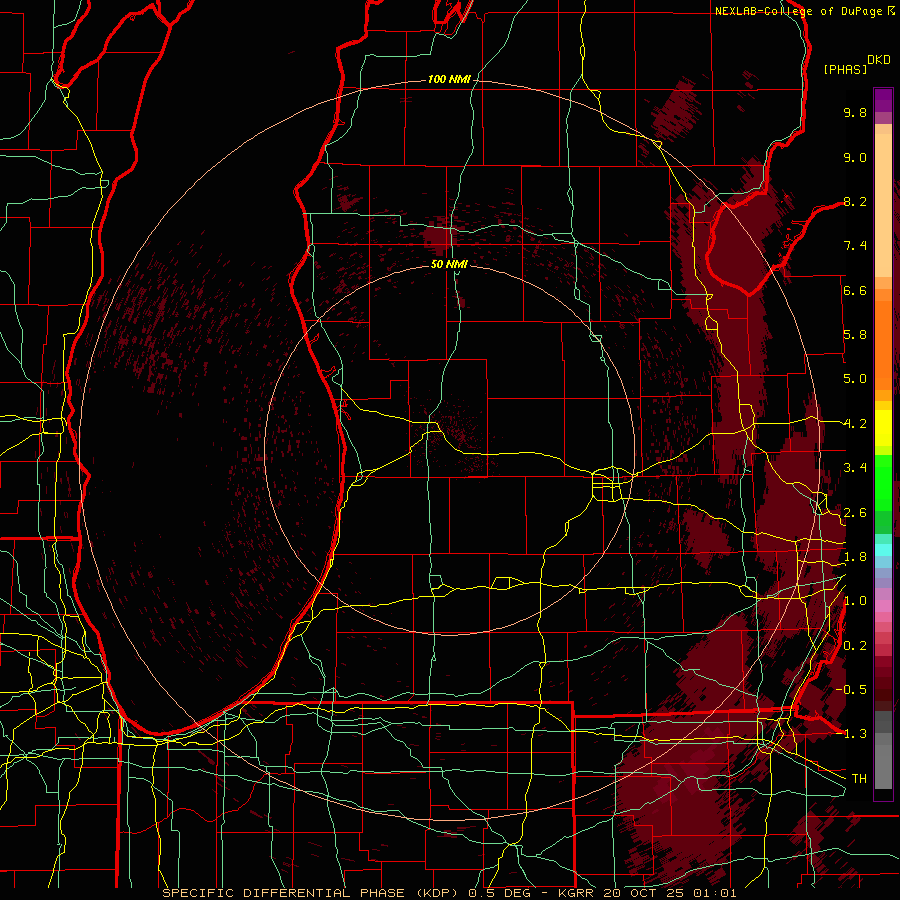Select the yellow band of the color scale
Viewport: 900px width, 900px height.
883,428
